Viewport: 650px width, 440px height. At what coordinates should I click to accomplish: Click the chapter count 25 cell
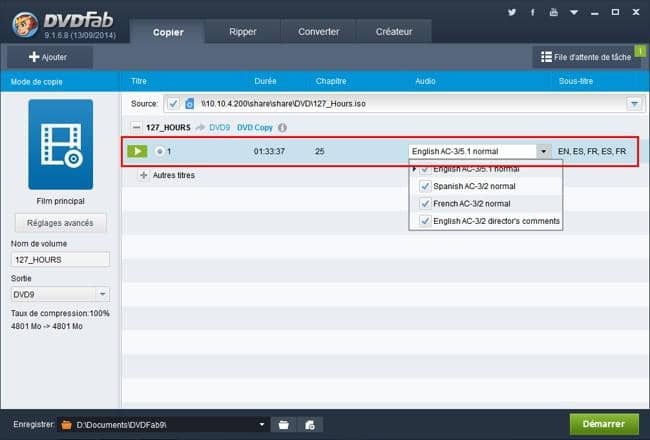pyautogui.click(x=320, y=151)
